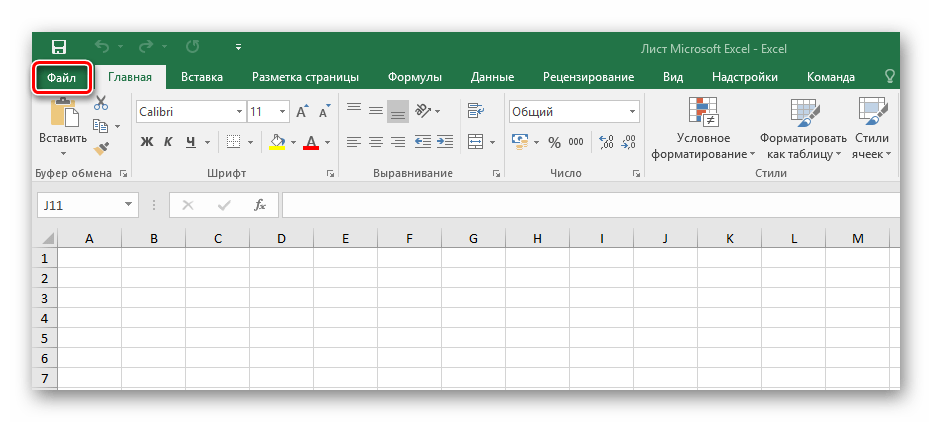Click the Copy icon
Screen dimensions: 932x422
(100, 125)
